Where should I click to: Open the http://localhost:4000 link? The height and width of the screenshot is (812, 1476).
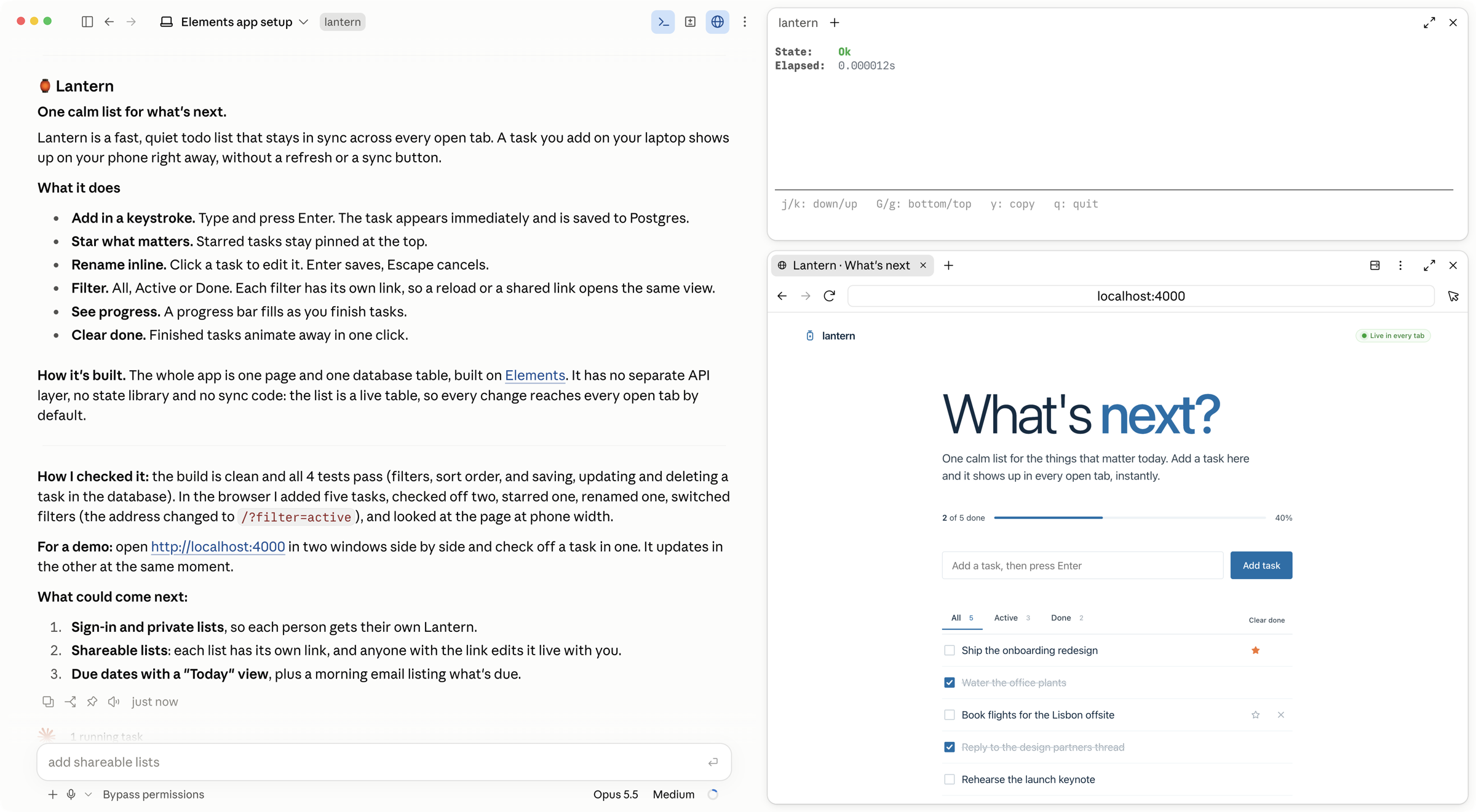coord(218,546)
